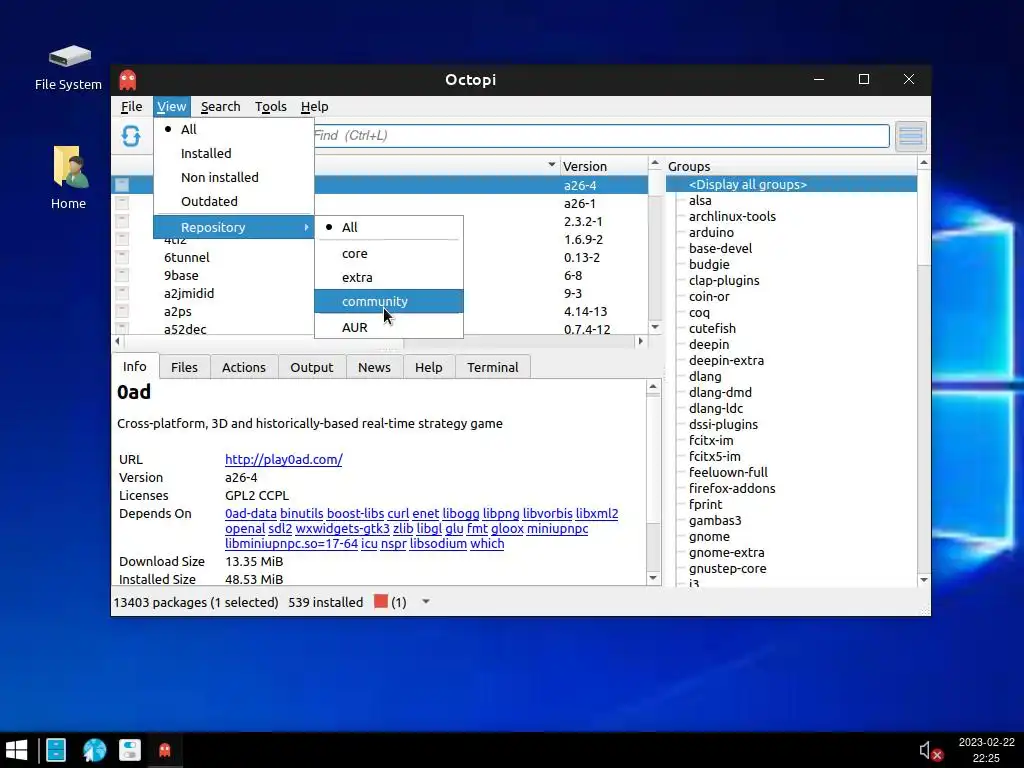Open the Search menu
Viewport: 1024px width, 768px height.
coord(221,106)
